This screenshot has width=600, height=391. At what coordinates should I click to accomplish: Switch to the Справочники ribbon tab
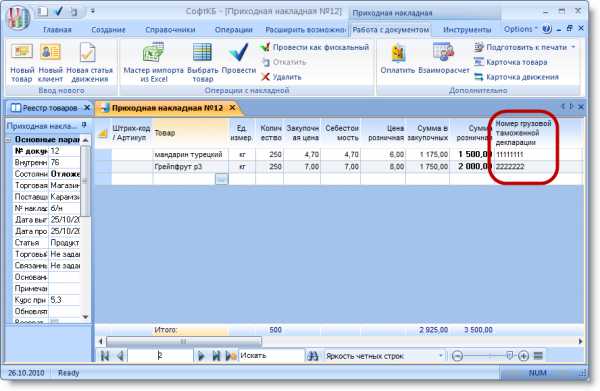point(170,30)
